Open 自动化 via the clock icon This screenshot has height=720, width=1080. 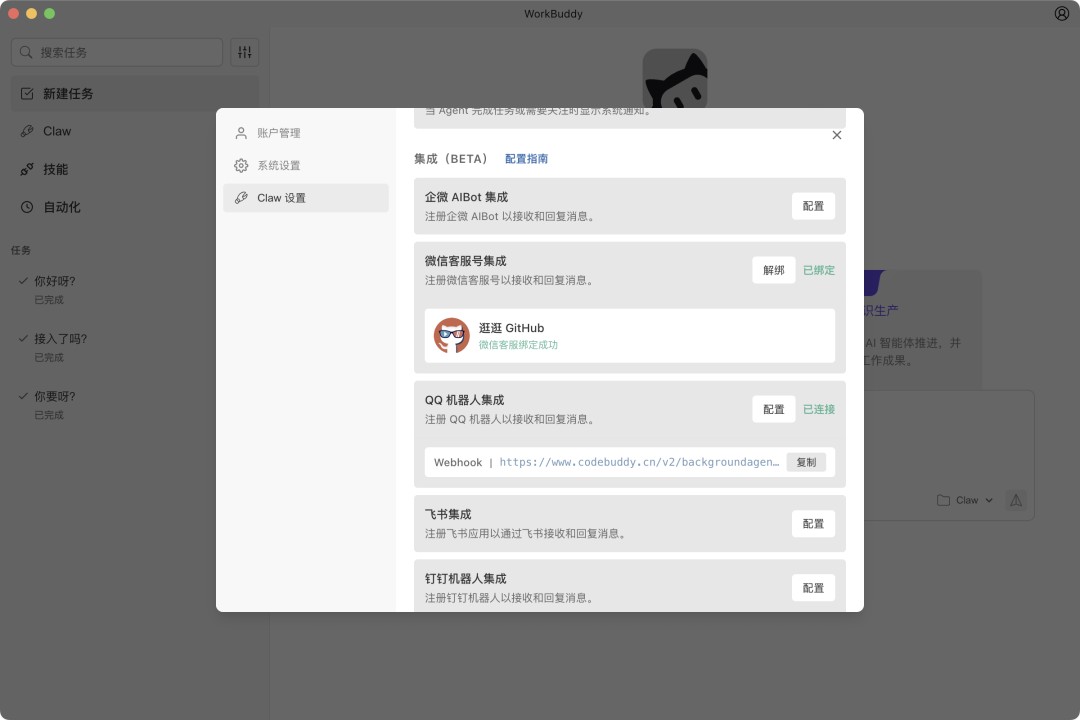[x=27, y=207]
